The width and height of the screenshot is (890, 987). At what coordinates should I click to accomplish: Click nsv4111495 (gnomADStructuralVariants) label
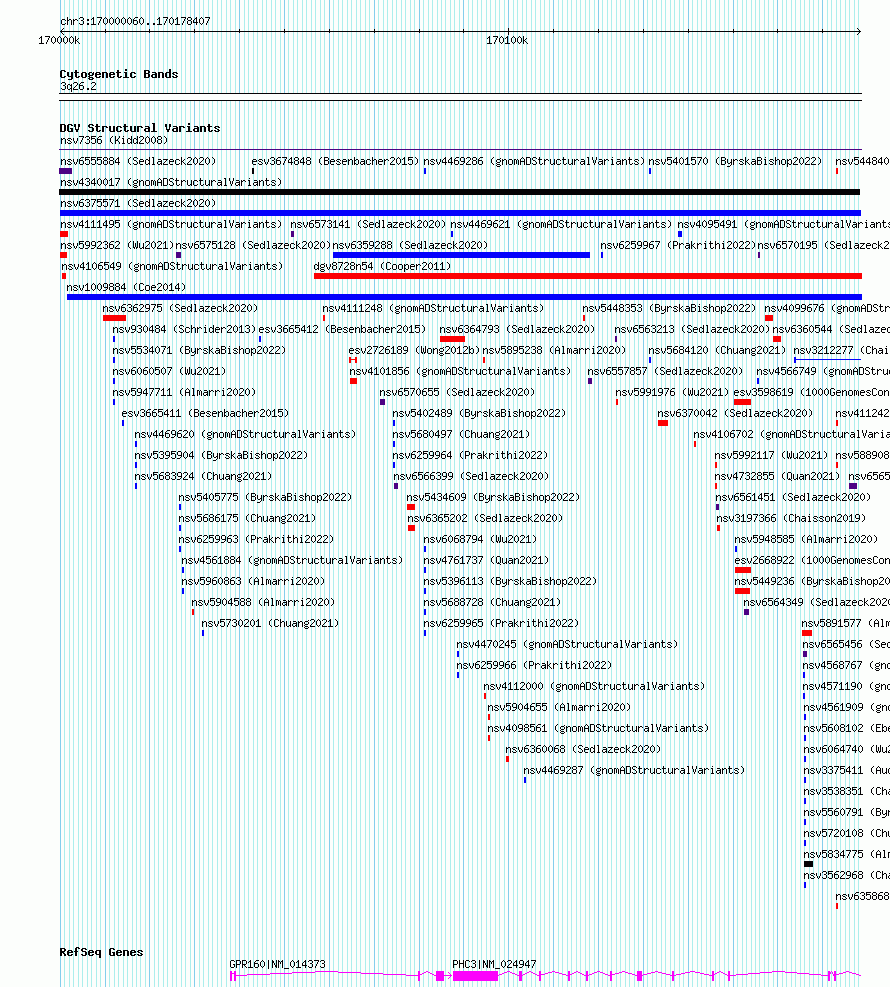click(x=171, y=224)
